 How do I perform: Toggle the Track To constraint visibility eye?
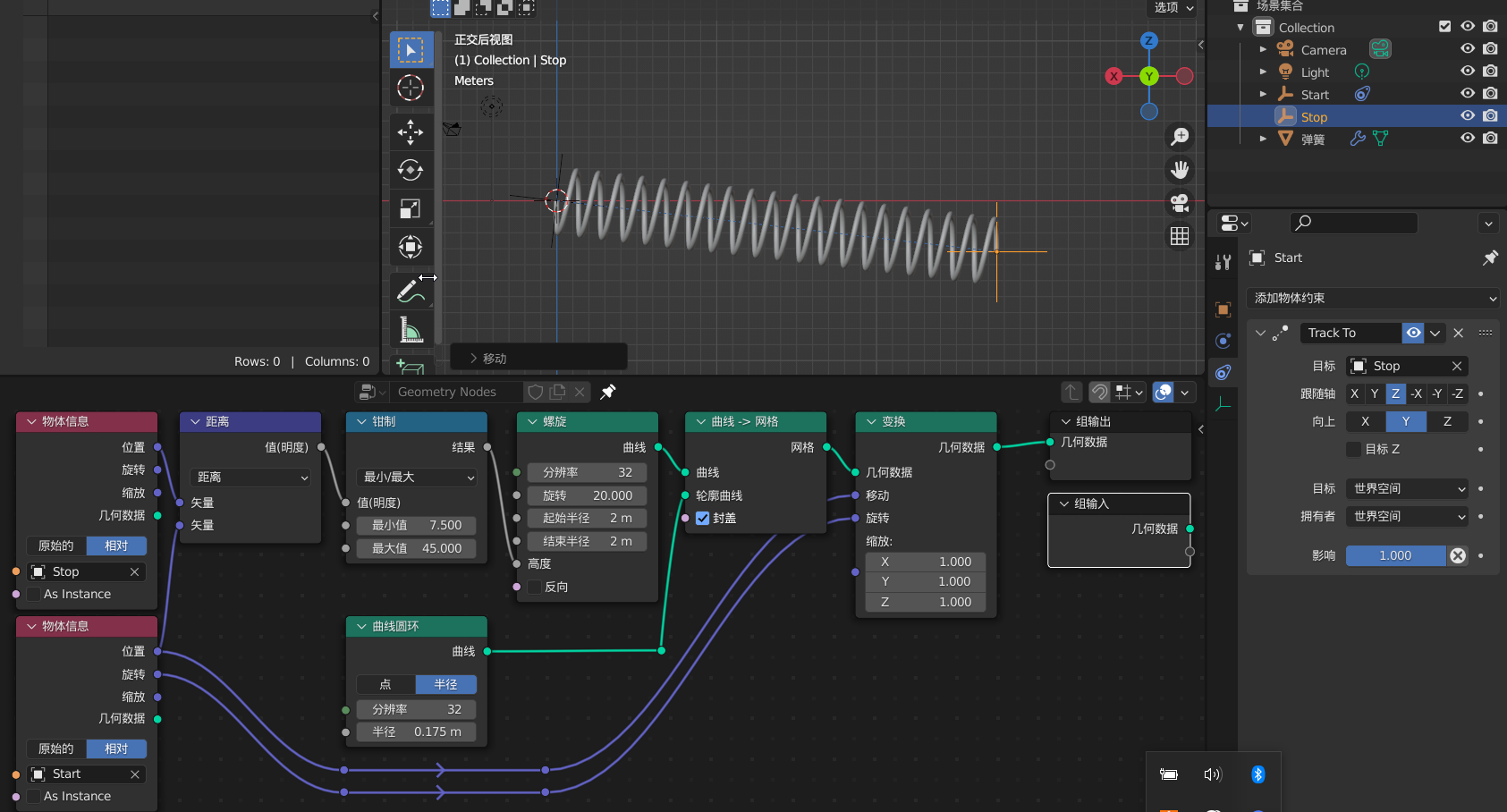(x=1413, y=333)
